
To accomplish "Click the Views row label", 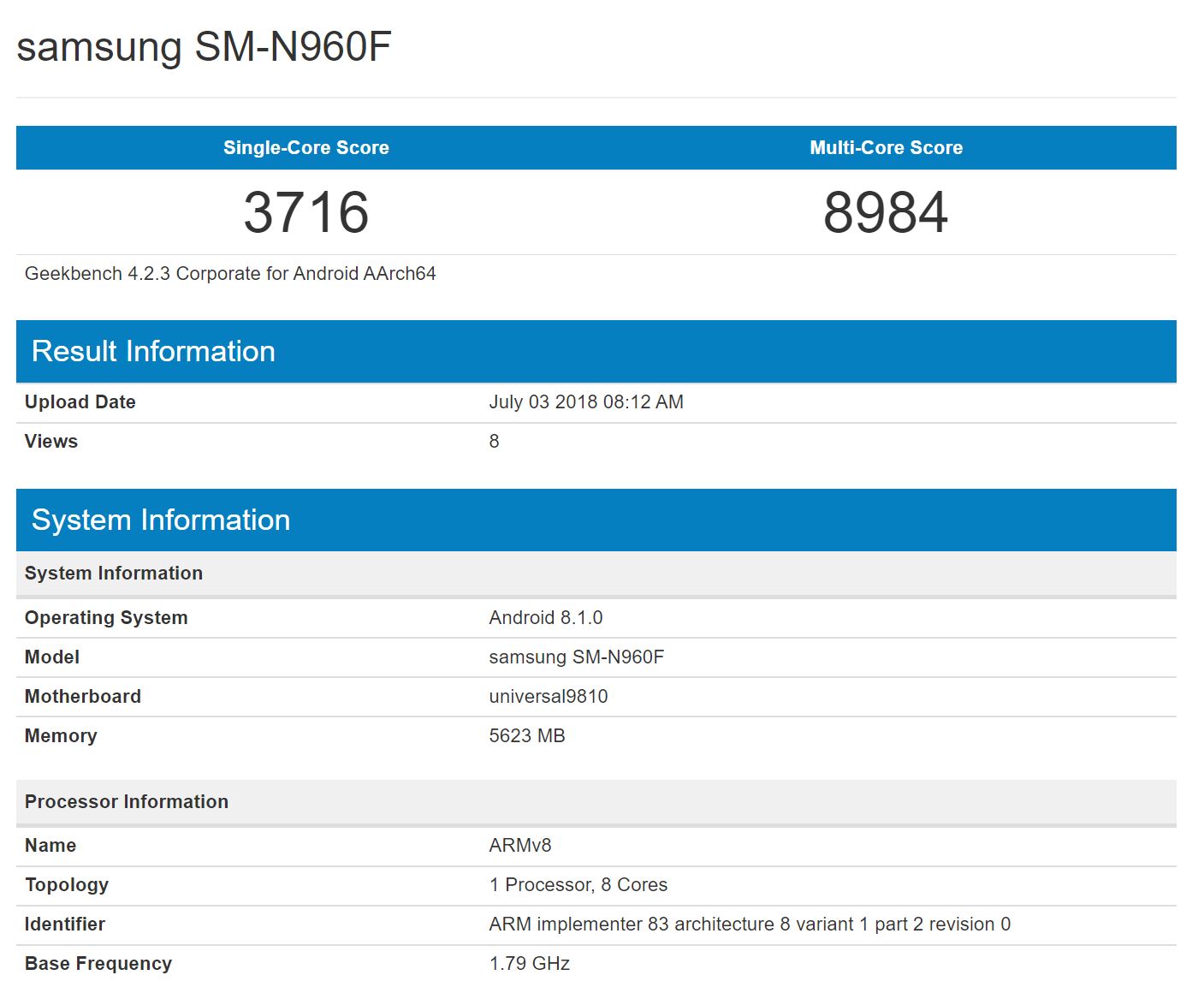I will tap(51, 442).
